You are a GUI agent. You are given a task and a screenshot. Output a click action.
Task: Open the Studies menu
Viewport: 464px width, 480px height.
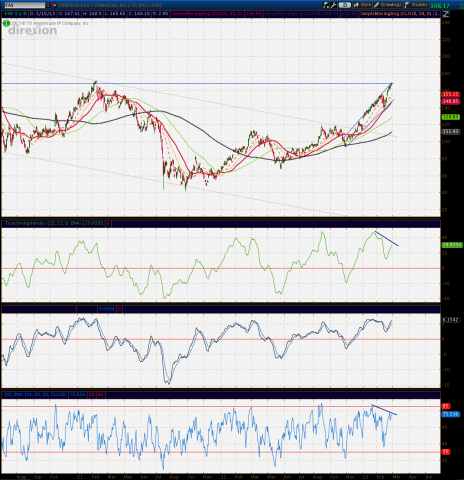tap(416, 5)
